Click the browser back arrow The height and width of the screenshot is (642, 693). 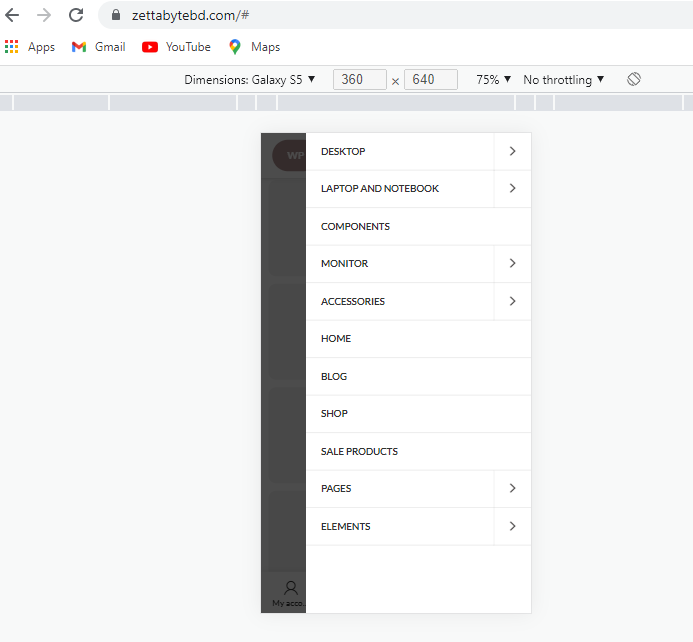click(x=12, y=15)
